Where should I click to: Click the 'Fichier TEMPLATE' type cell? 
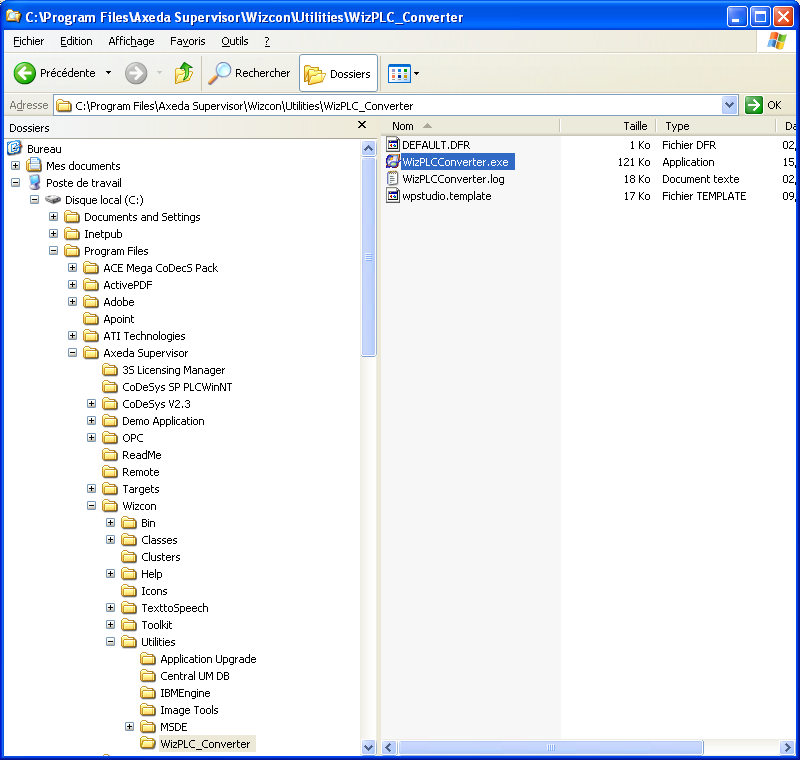[704, 196]
